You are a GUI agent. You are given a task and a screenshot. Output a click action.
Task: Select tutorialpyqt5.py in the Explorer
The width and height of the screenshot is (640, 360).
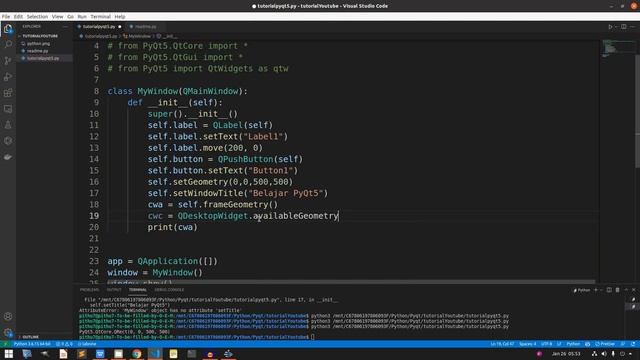pos(43,58)
